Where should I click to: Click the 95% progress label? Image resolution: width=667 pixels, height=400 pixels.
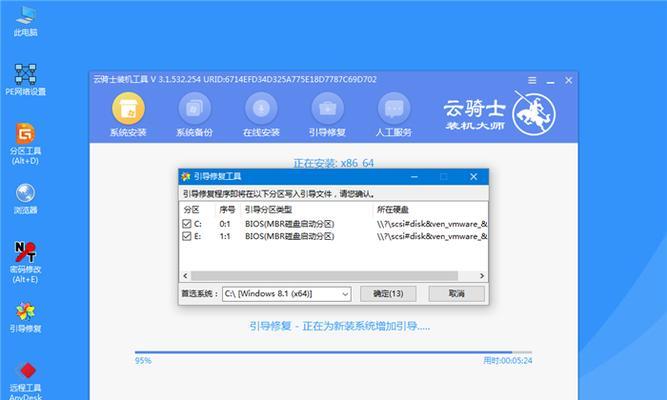pos(143,361)
